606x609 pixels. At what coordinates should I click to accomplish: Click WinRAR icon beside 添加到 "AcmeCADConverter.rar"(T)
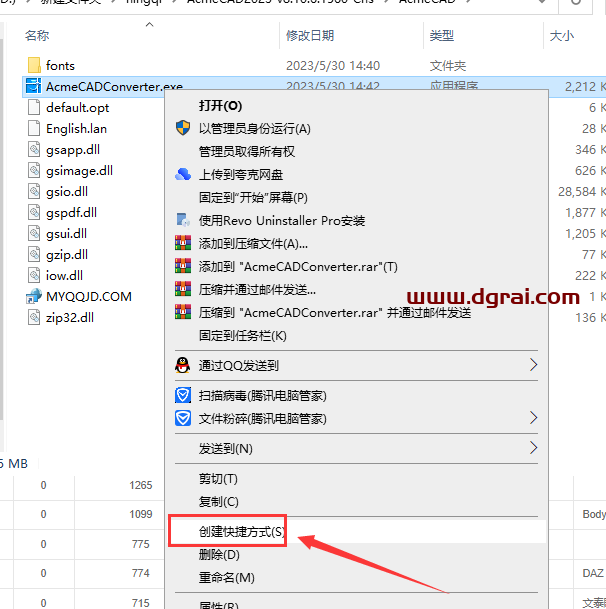[183, 266]
